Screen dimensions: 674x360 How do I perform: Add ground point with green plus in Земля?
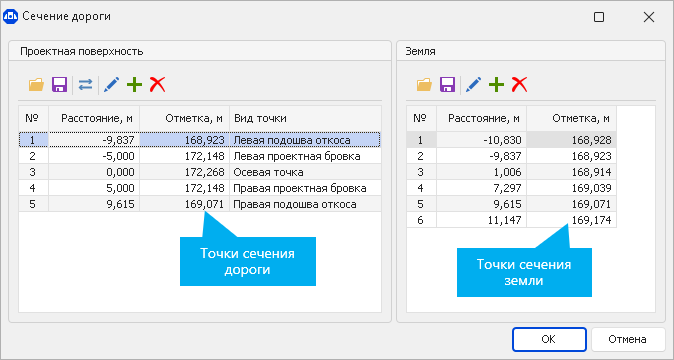click(x=496, y=84)
